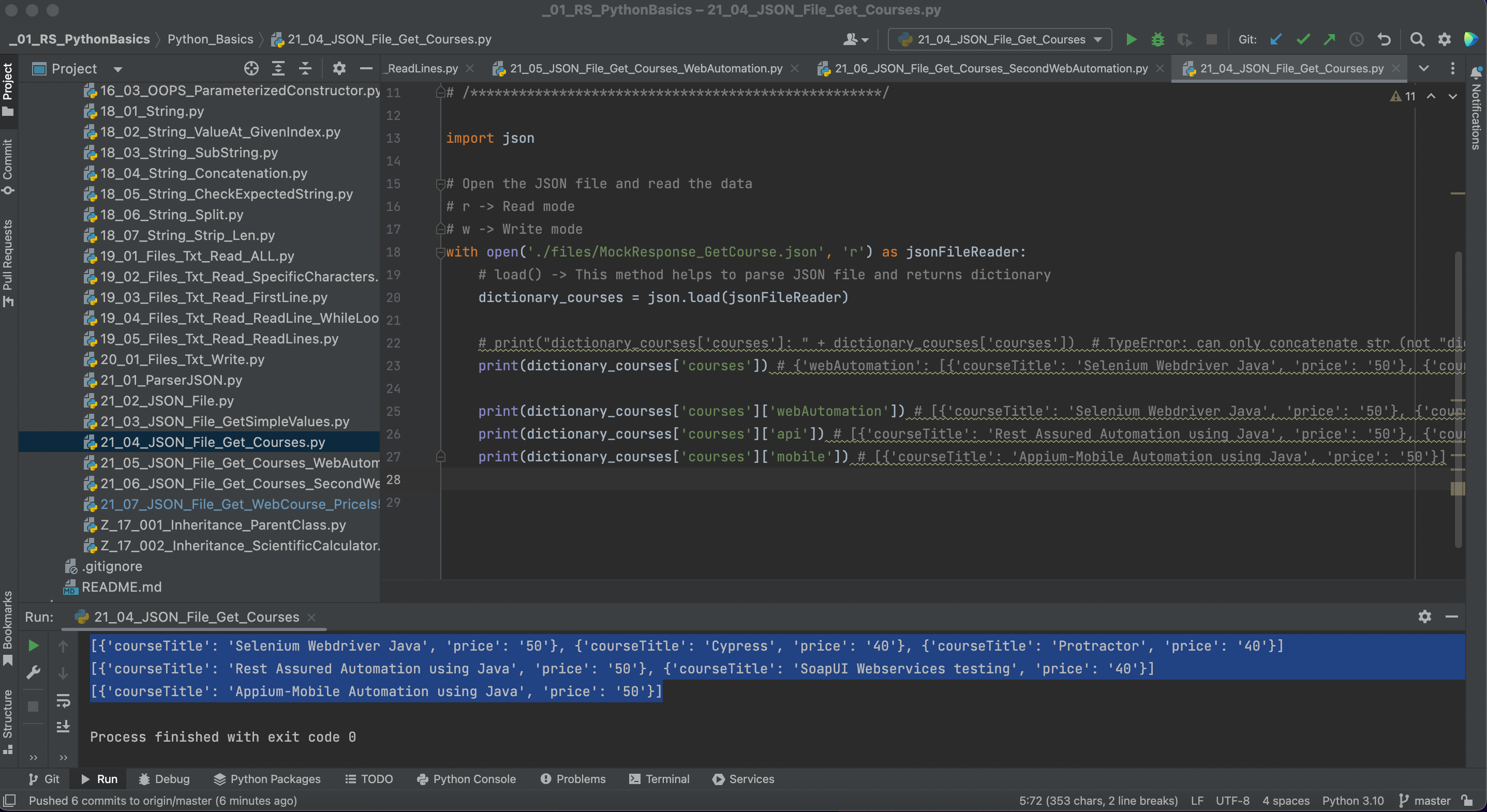Collapse the with-open code block at line 18
This screenshot has height=812, width=1487.
coord(440,252)
